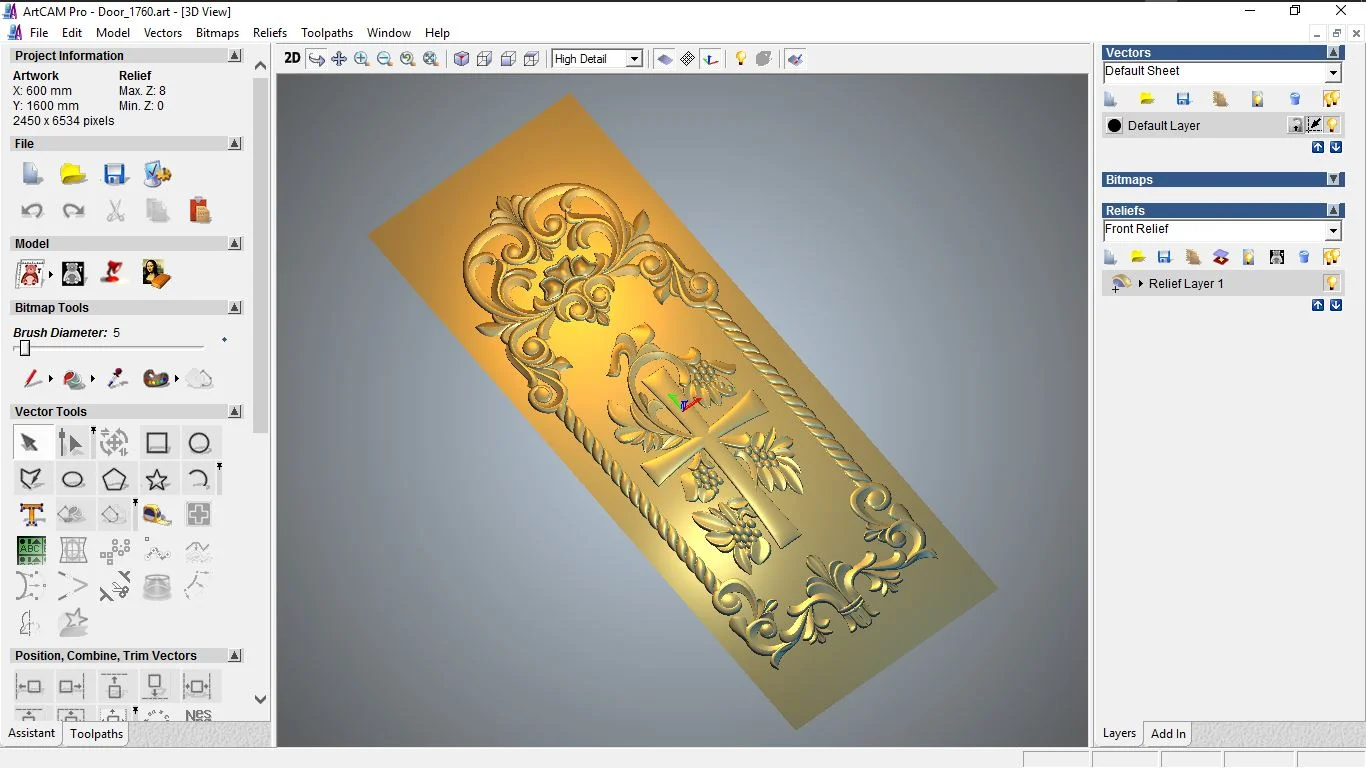
Task: Select the color picker dropper tool
Action: tap(116, 379)
